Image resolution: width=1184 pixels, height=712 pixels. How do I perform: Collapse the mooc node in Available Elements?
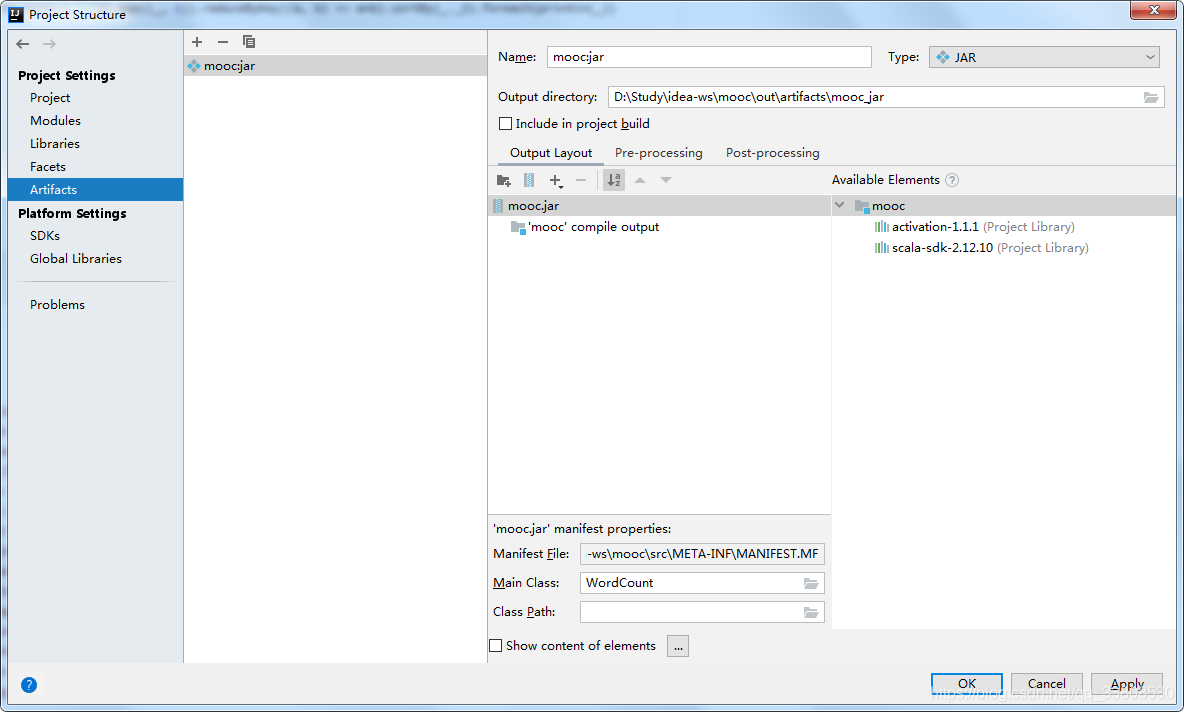[840, 204]
